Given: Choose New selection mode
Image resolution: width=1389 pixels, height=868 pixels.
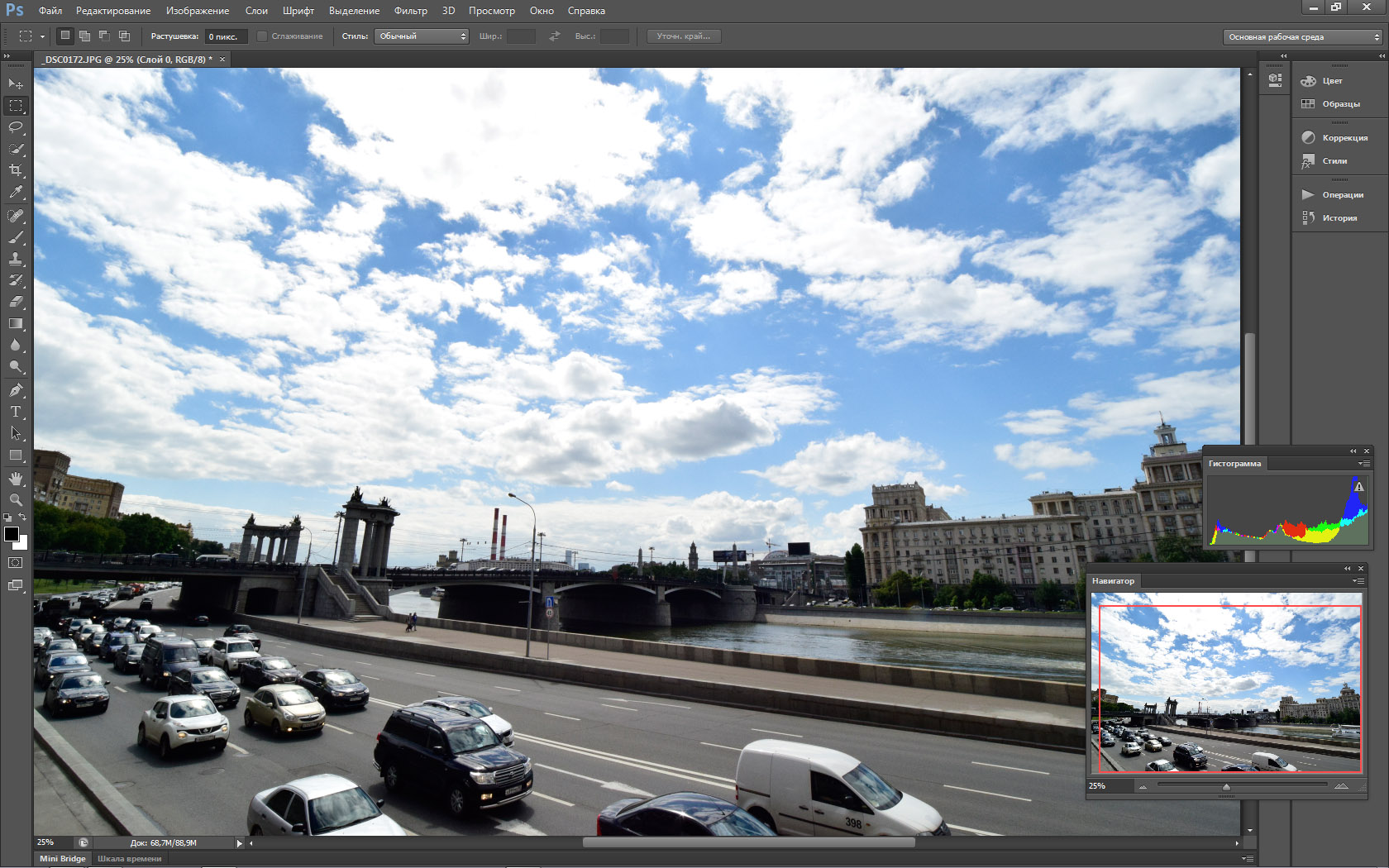Looking at the screenshot, I should [65, 36].
